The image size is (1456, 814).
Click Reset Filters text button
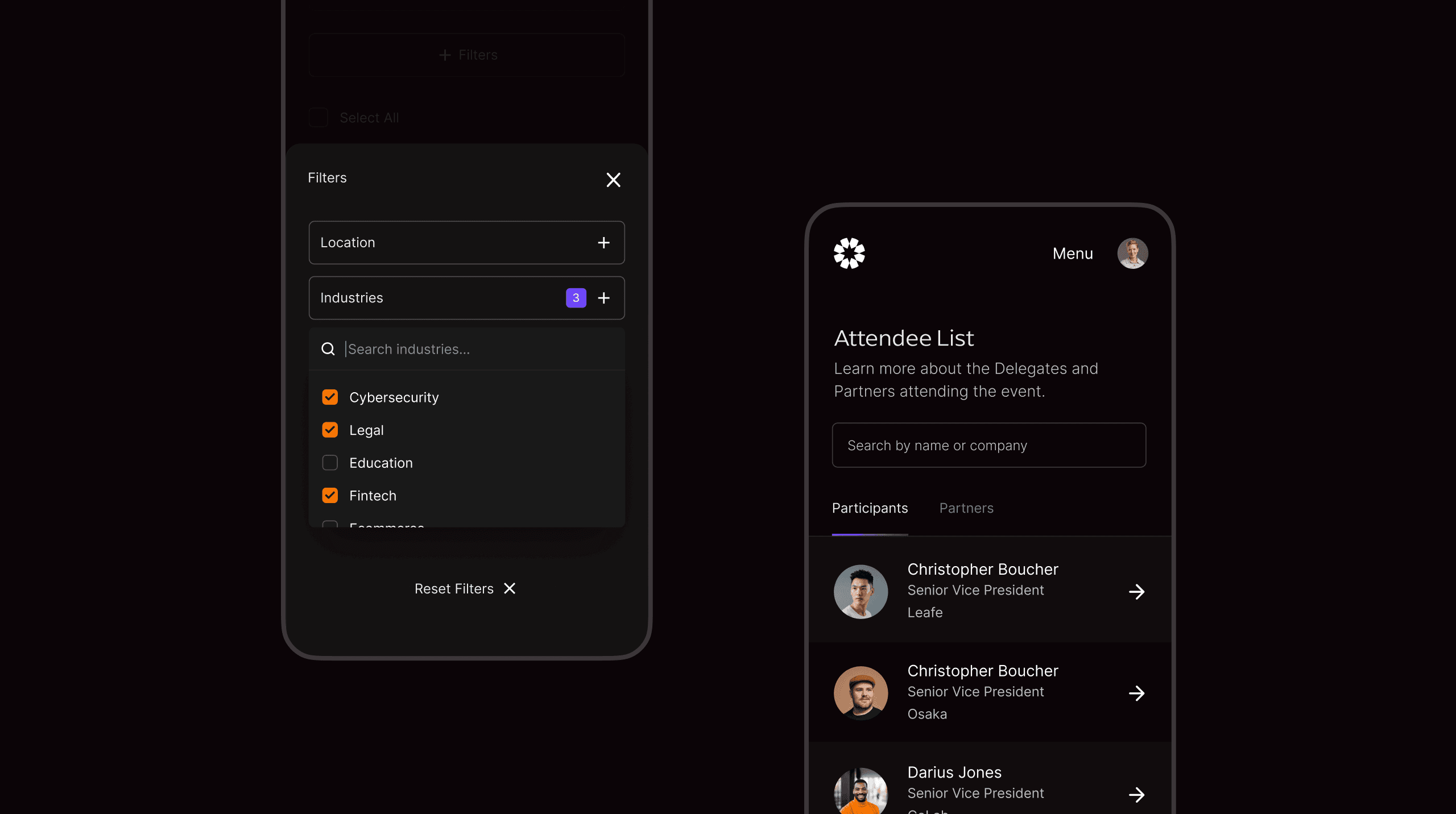tap(454, 589)
